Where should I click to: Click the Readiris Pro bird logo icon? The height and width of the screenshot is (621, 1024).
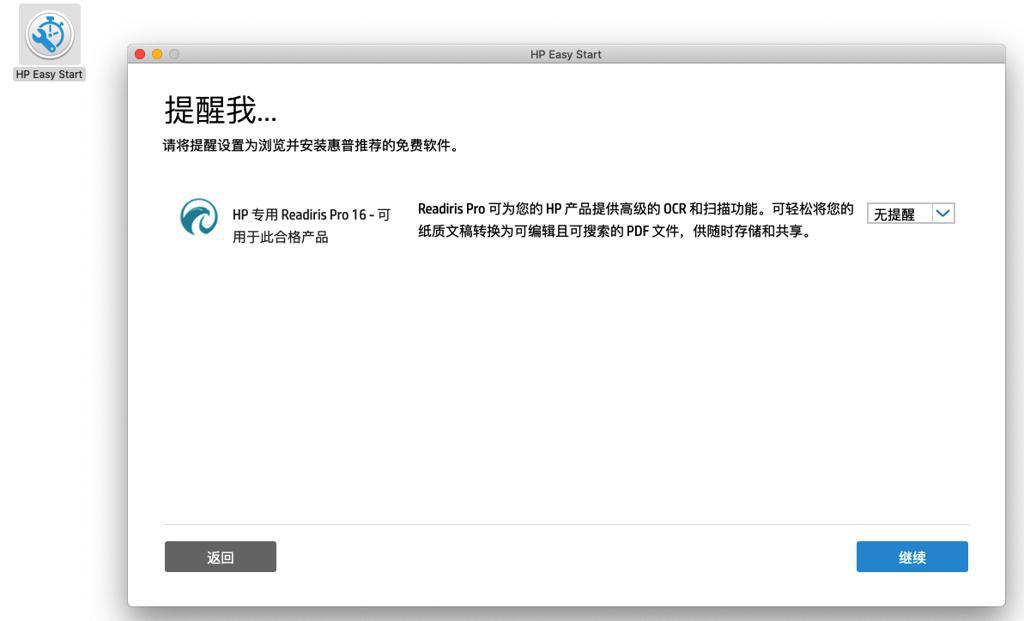tap(199, 217)
